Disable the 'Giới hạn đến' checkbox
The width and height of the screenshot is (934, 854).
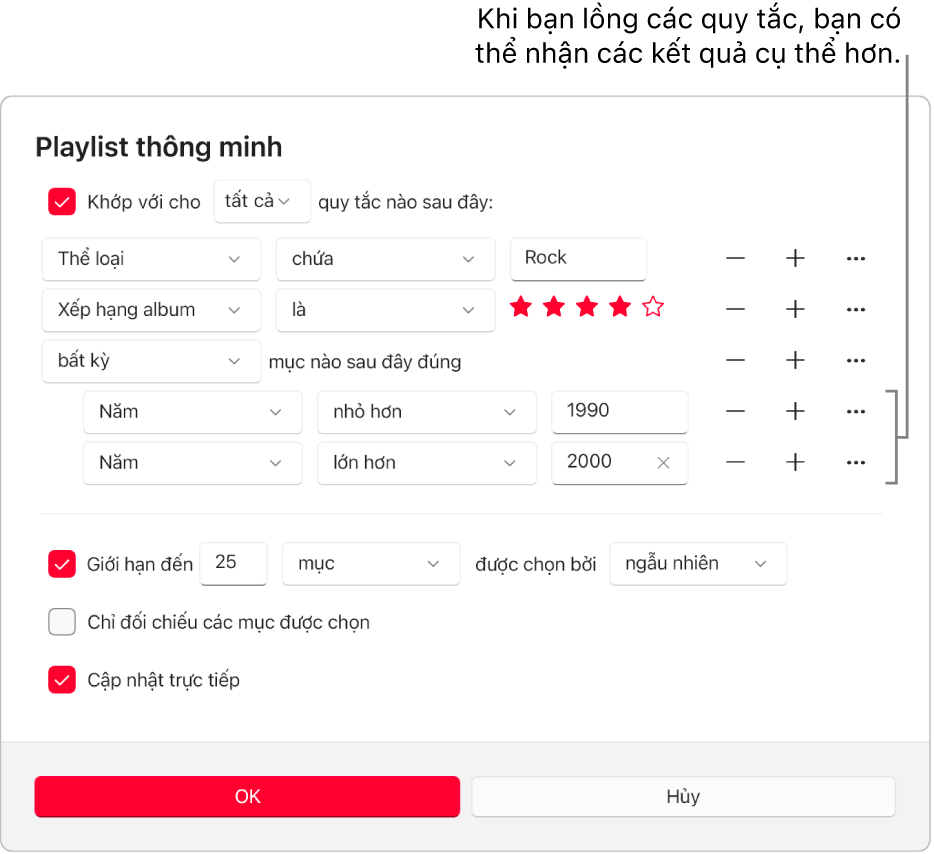[62, 564]
